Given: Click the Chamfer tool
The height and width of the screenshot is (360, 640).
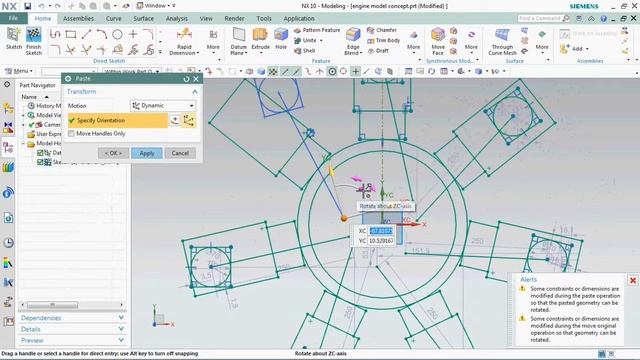Looking at the screenshot, I should [382, 30].
